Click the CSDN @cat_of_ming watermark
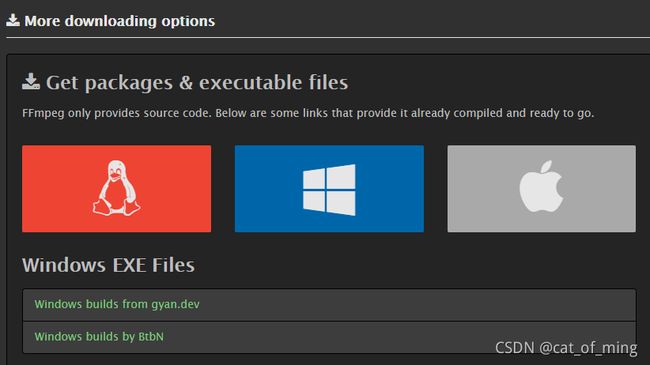 (x=566, y=348)
